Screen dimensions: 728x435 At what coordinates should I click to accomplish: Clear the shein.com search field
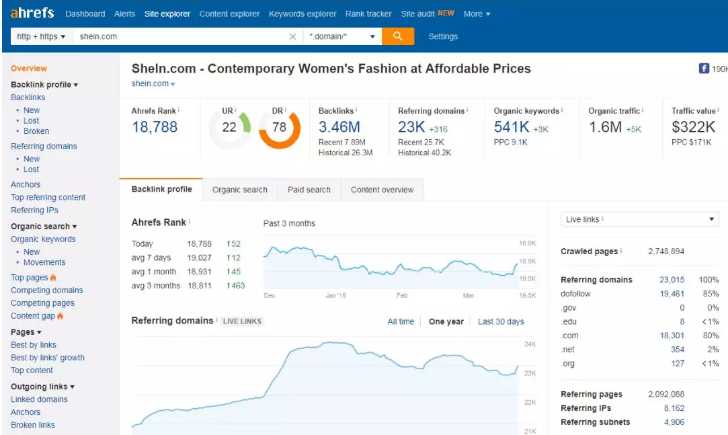(292, 37)
